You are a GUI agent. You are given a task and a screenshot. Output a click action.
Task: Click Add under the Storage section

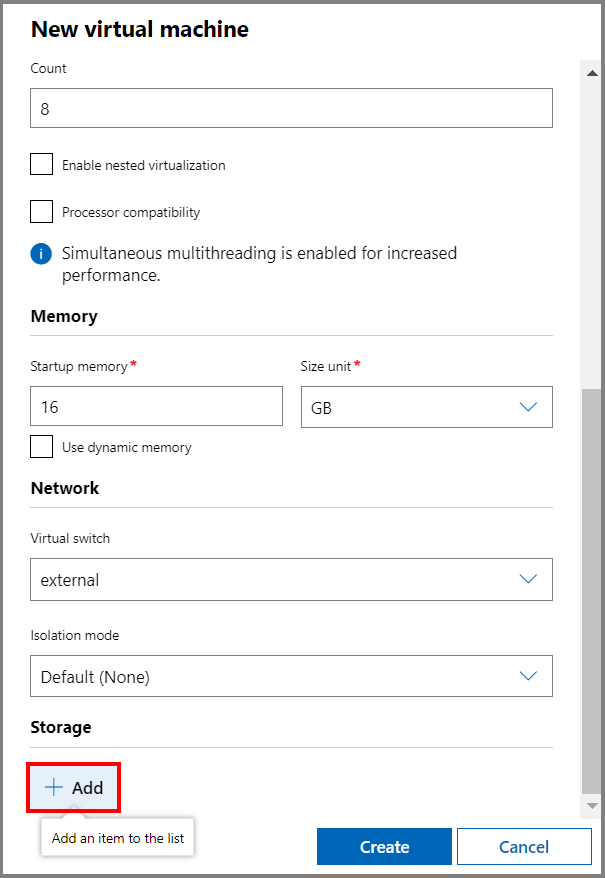(x=73, y=787)
